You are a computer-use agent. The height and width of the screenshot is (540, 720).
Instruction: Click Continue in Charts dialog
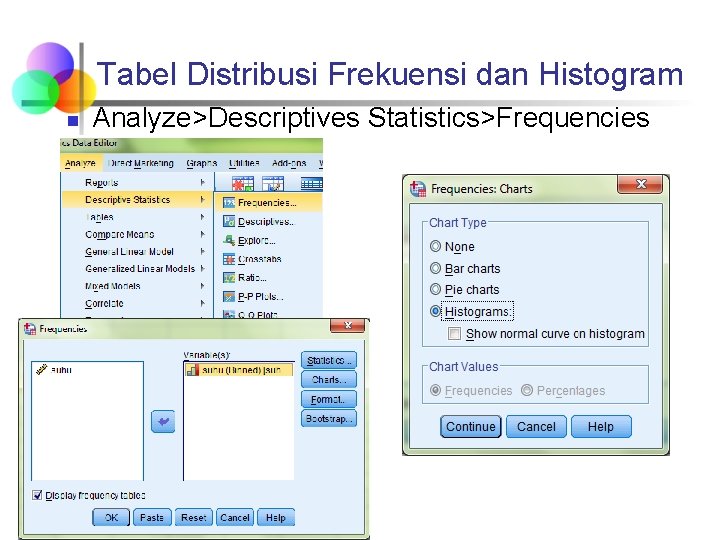pyautogui.click(x=471, y=427)
